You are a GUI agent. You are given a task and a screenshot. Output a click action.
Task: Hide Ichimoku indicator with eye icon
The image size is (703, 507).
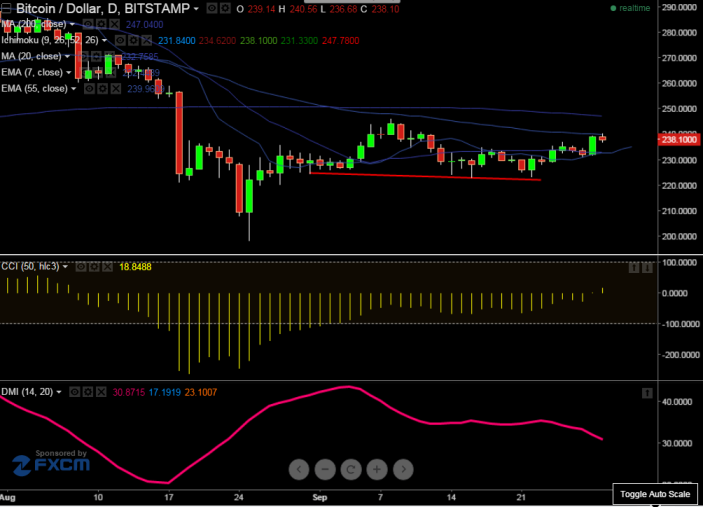click(x=120, y=40)
